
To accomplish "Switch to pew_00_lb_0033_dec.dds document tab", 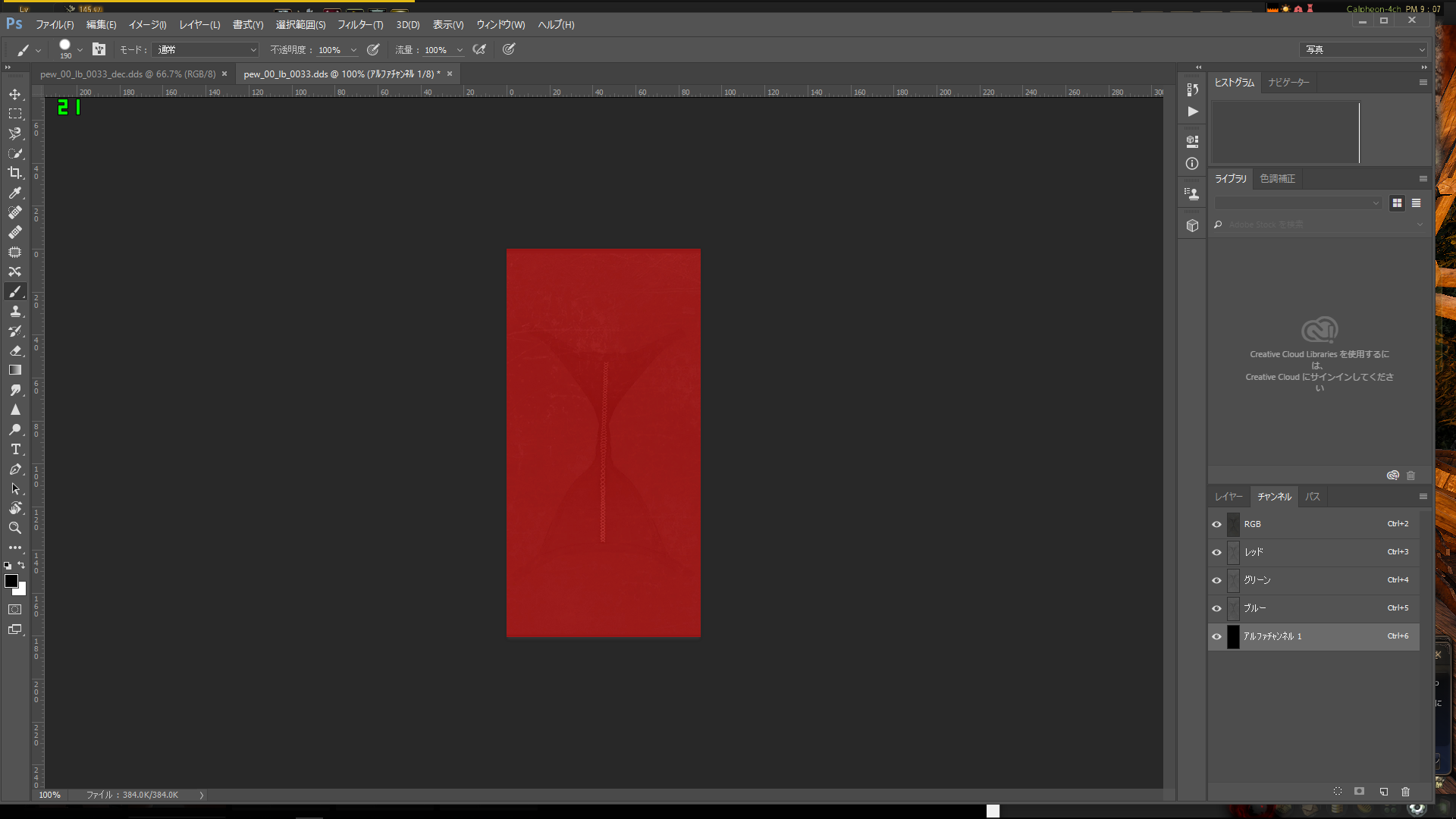I will [x=129, y=74].
